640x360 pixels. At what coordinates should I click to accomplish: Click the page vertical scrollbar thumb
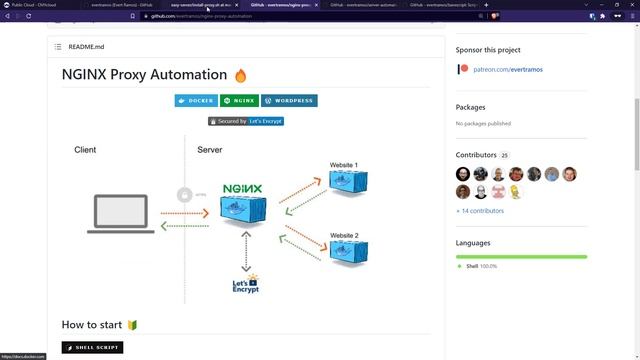[637, 134]
